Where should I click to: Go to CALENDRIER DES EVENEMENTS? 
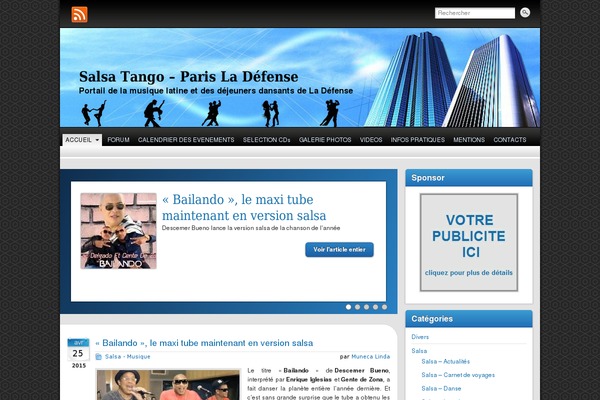(186, 140)
